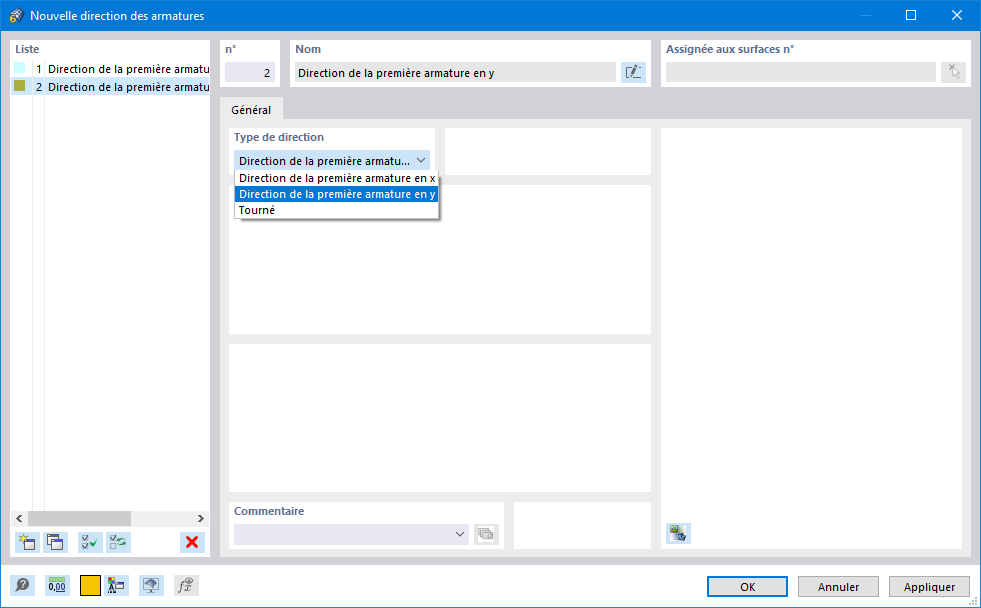
Task: Click the Nom input field
Action: 455,73
